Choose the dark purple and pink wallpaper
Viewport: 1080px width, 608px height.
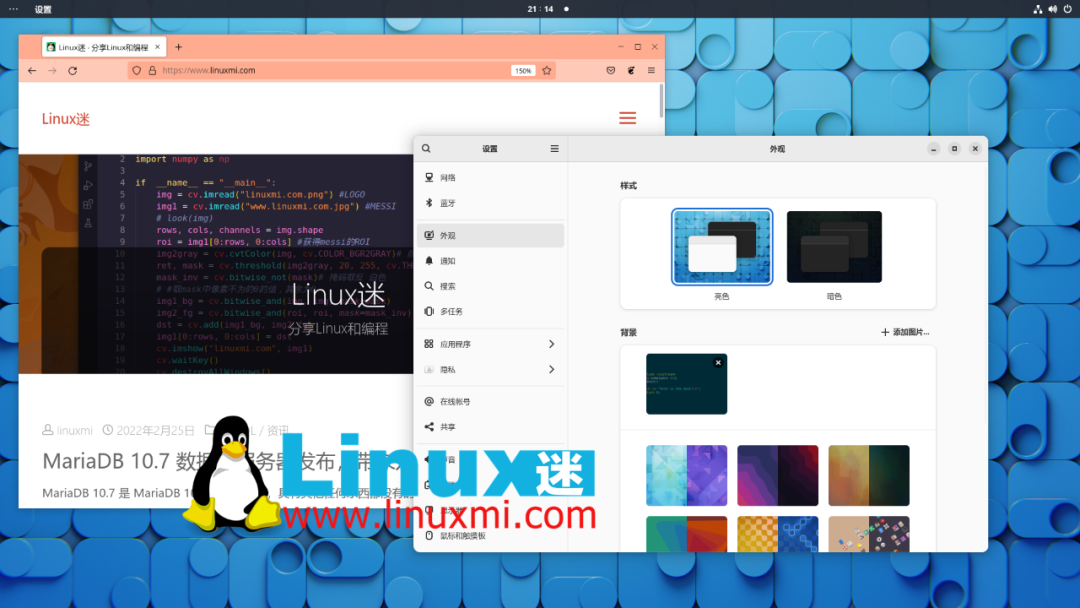778,475
